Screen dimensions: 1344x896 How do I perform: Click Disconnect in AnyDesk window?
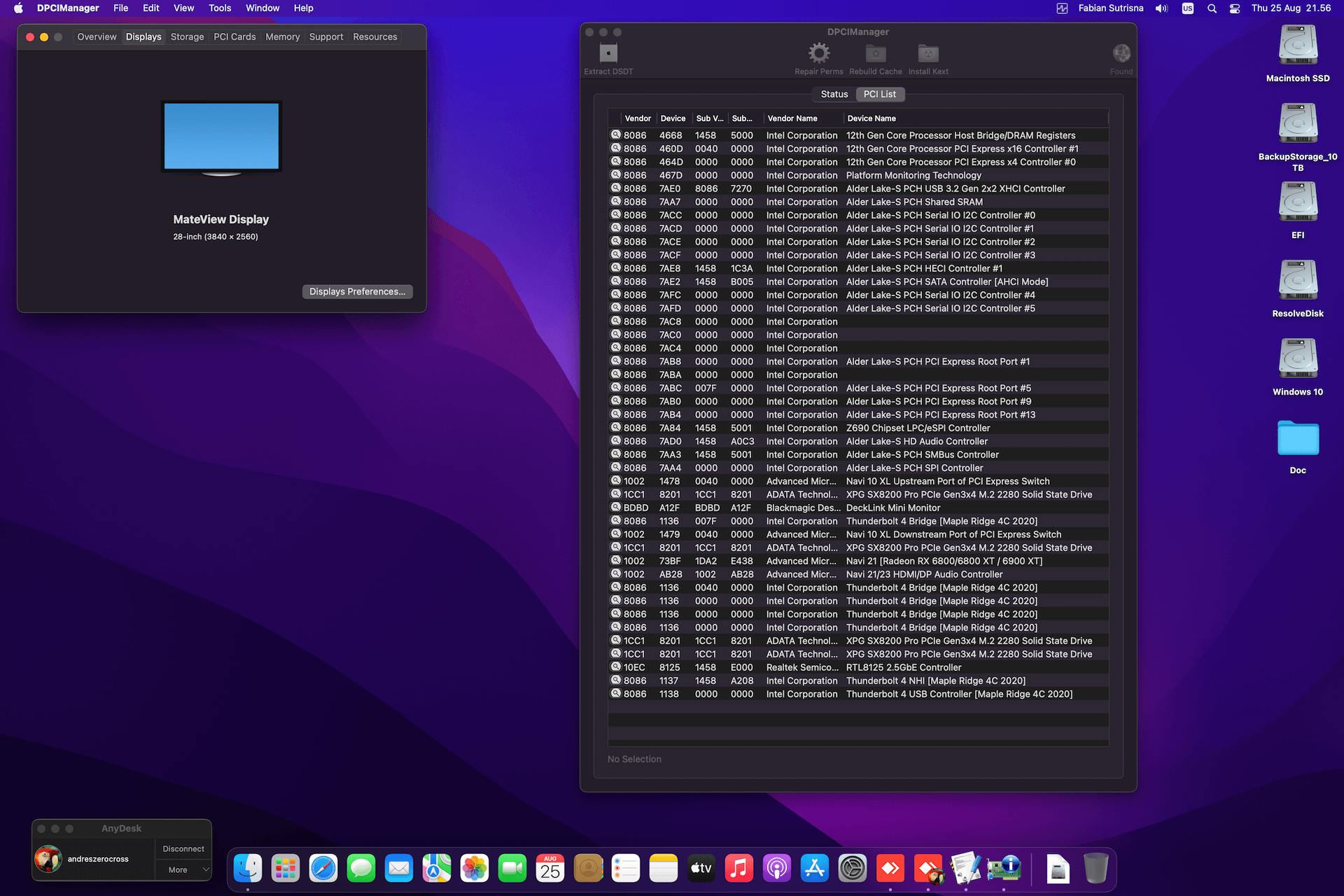[183, 849]
